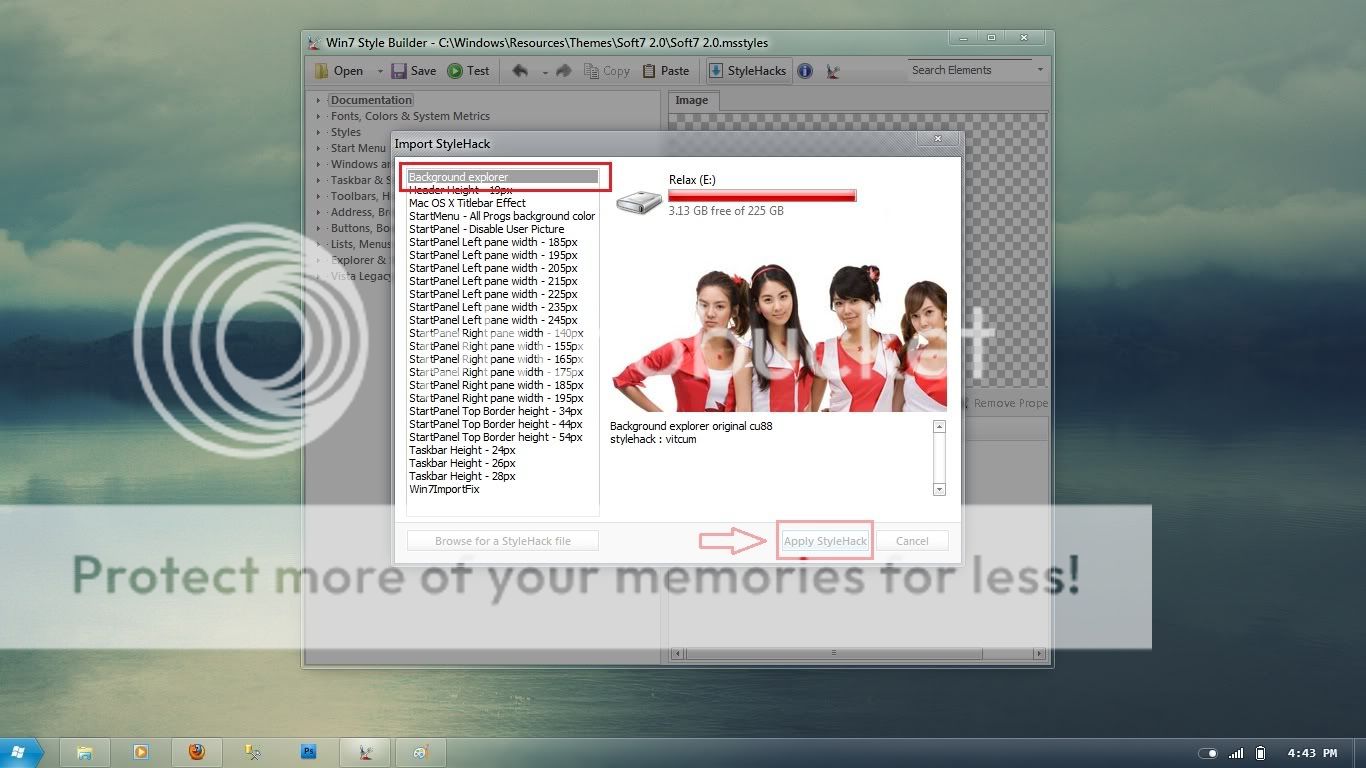Click main window scrollbar right arrow
This screenshot has height=768, width=1366.
1039,653
